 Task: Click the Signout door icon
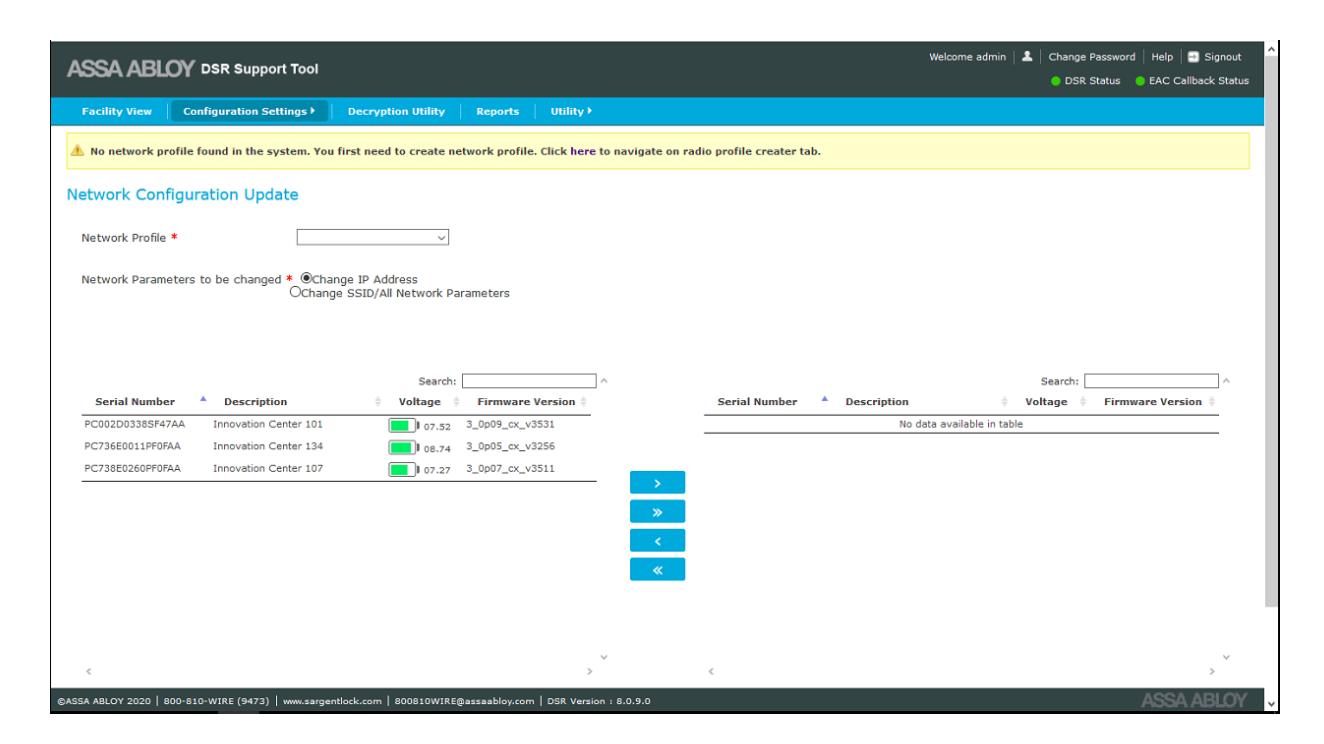(x=1194, y=57)
